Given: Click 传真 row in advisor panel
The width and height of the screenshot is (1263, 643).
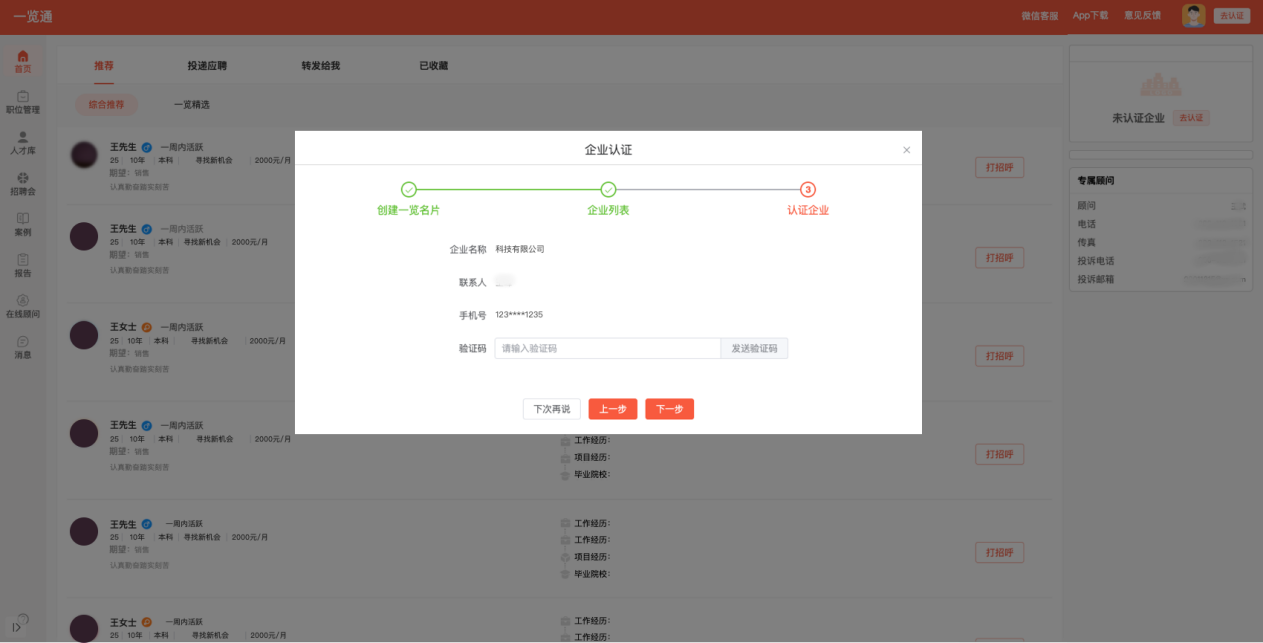Looking at the screenshot, I should tap(1160, 243).
